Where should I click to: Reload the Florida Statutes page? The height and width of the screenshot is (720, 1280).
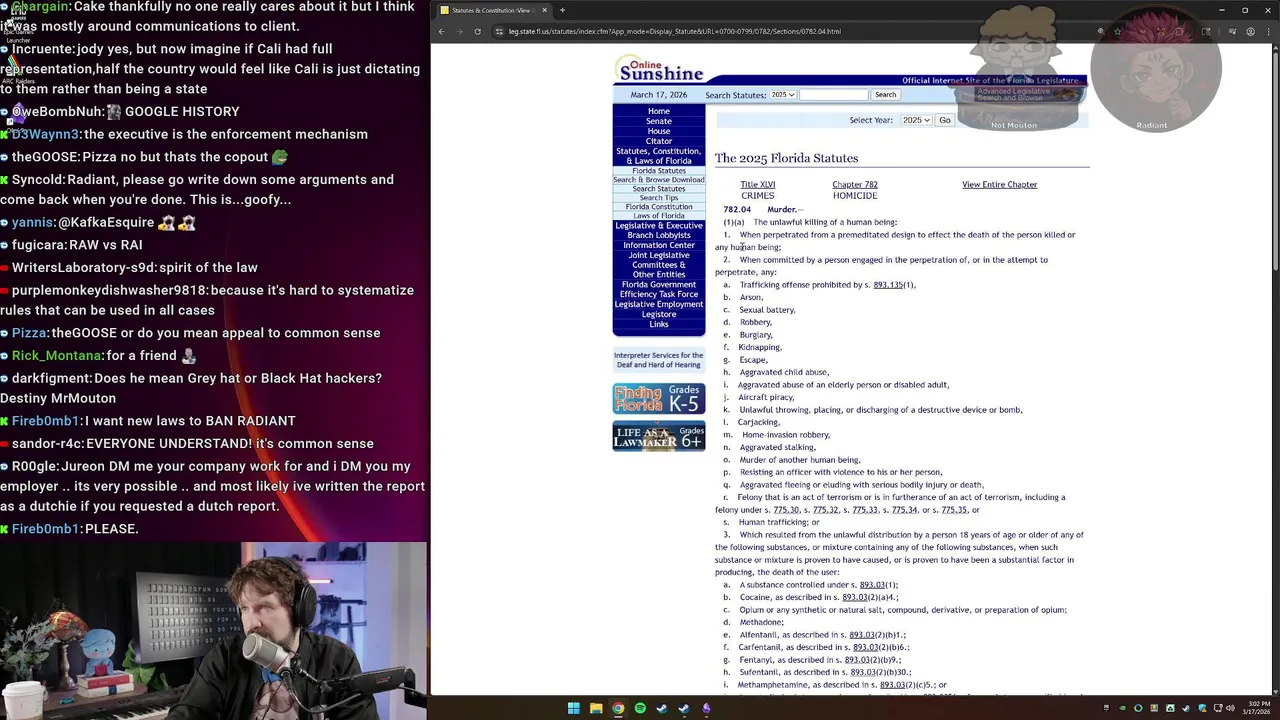click(x=477, y=31)
